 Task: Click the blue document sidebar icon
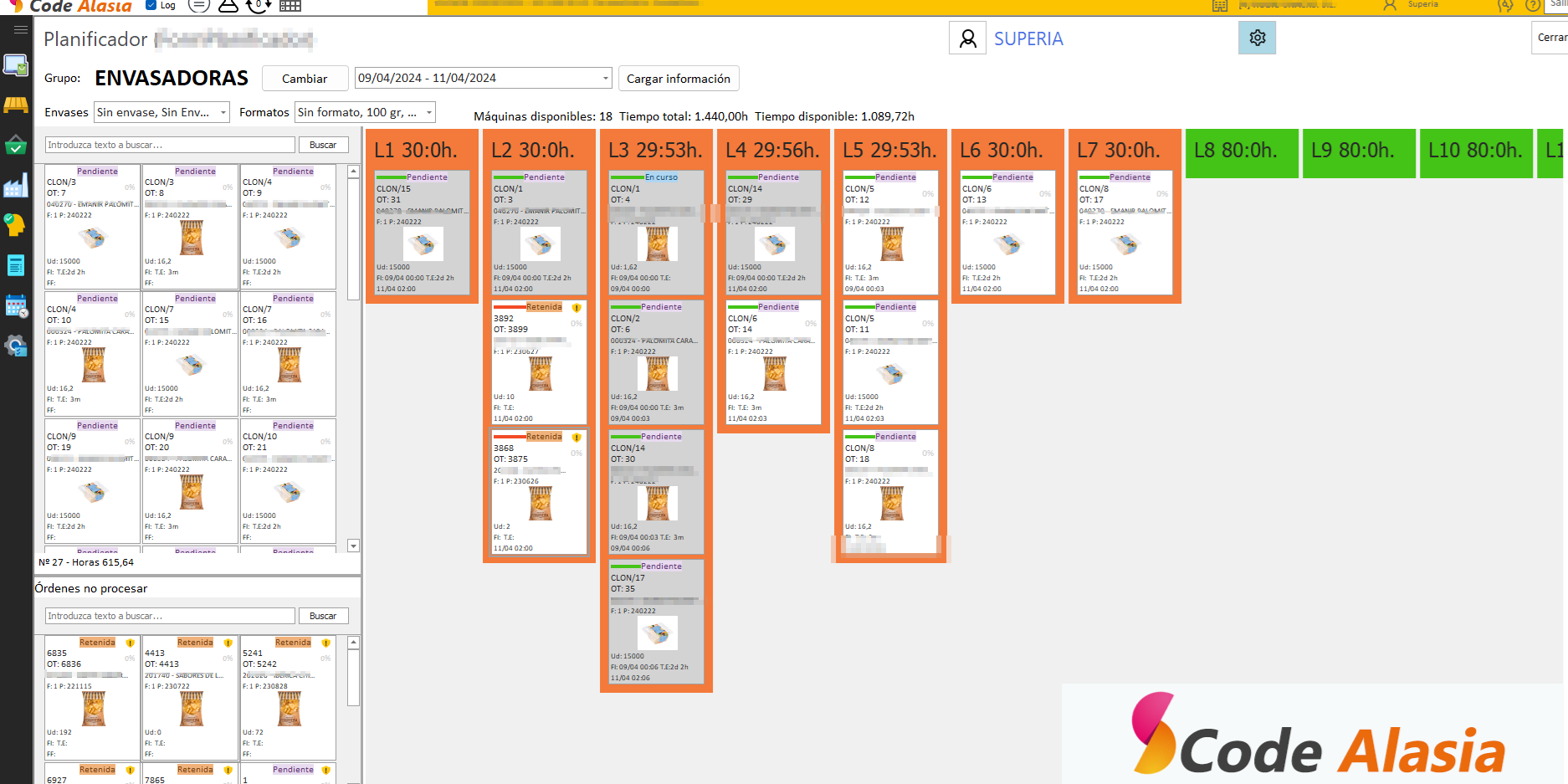pos(16,266)
